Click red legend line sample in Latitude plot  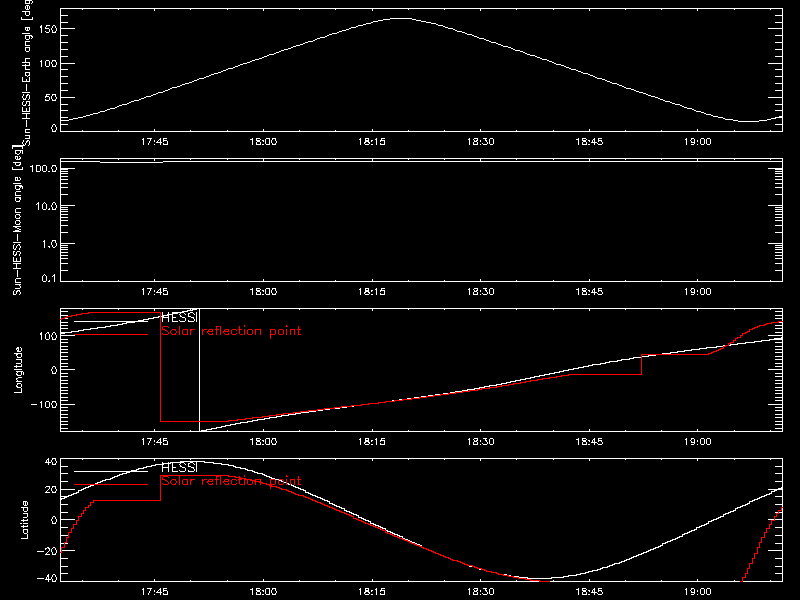(x=111, y=485)
